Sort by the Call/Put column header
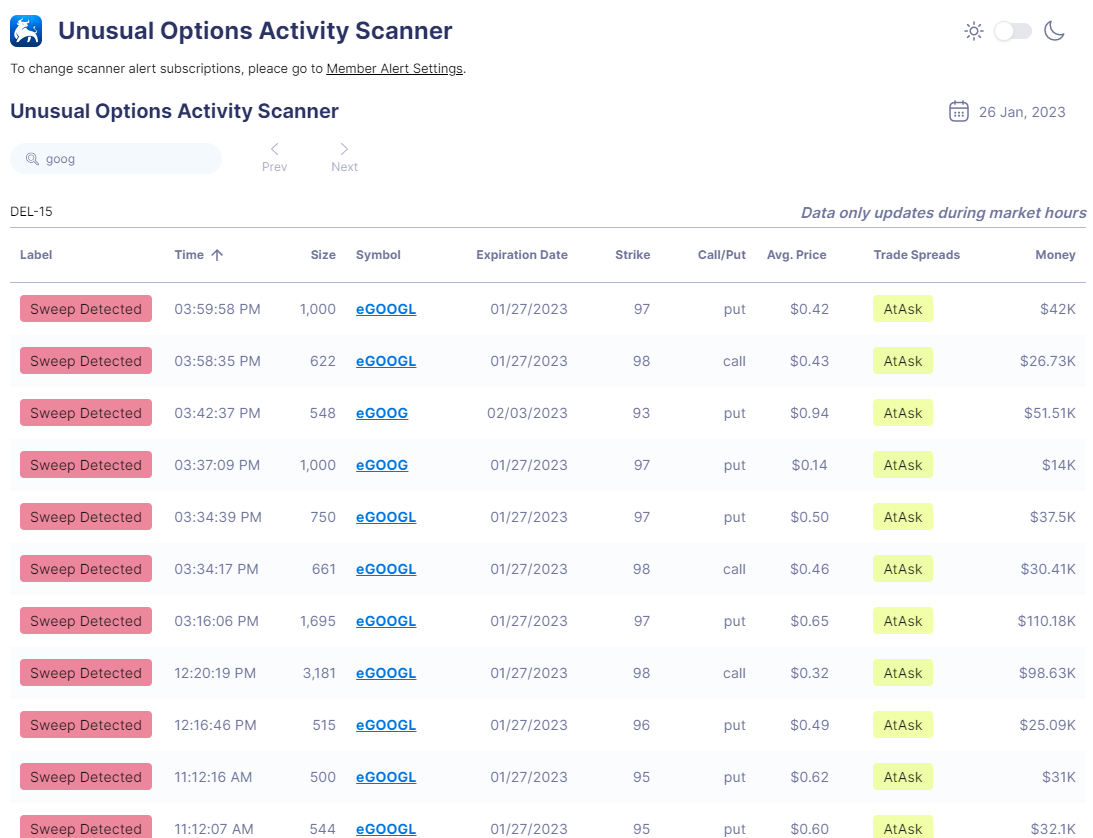Viewport: 1093px width, 838px height. point(721,255)
